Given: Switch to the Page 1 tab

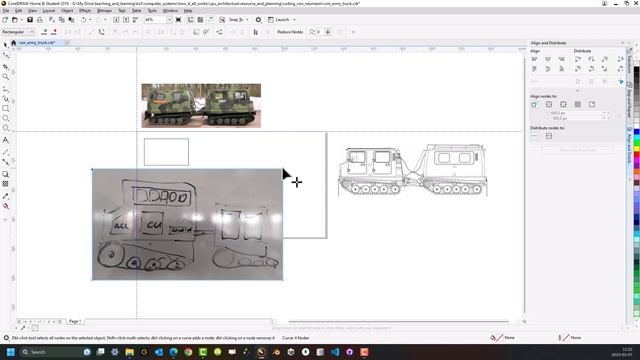Looking at the screenshot, I should pos(75,322).
